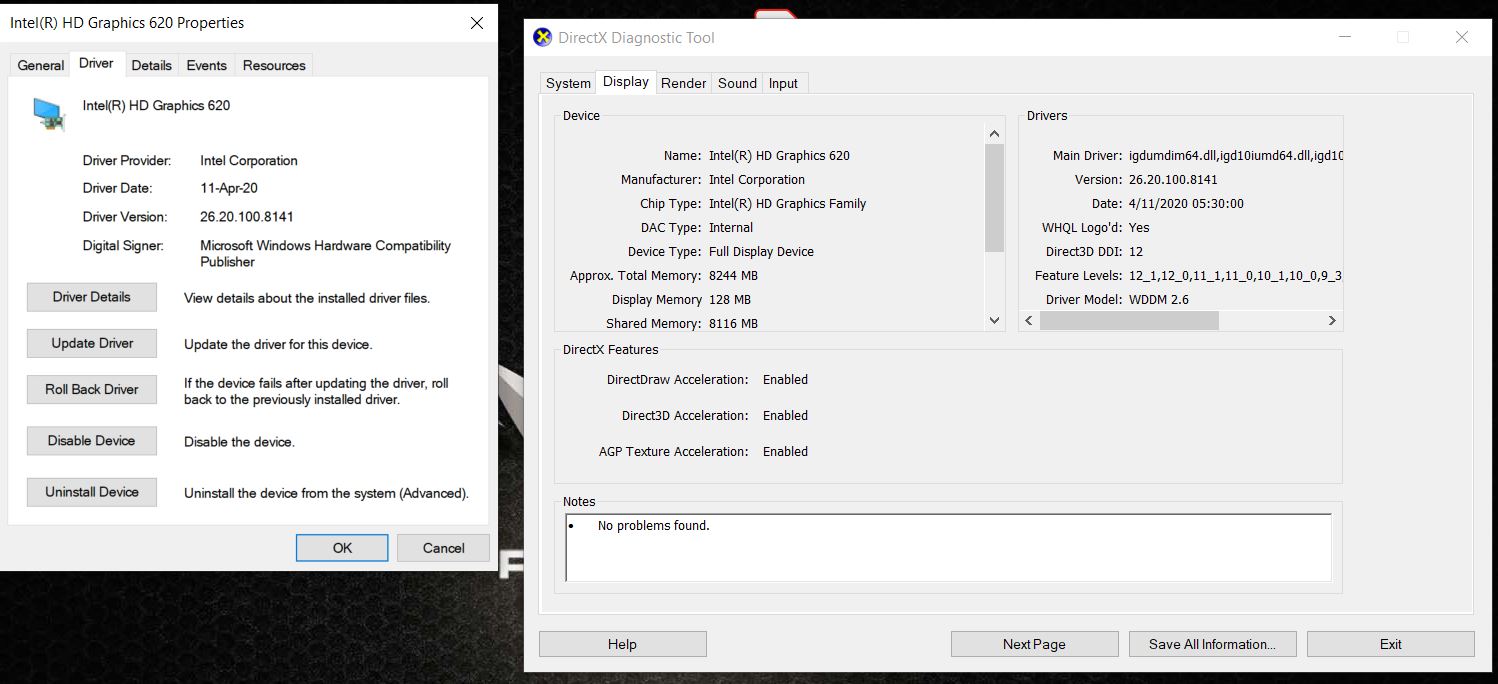Screen dimensions: 1498x684
Task: Click DirectDraw Acceleration Enabled value
Action: coord(785,379)
